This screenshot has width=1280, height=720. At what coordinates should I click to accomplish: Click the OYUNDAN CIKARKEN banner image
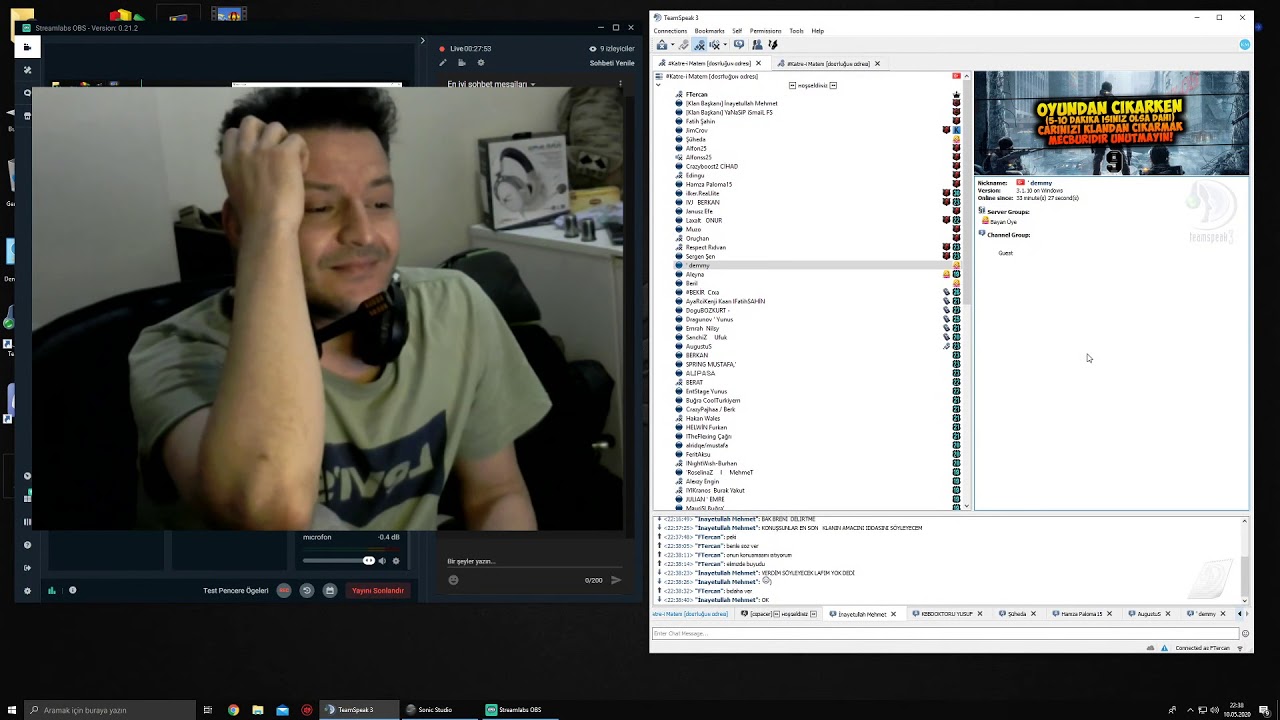coord(1111,123)
